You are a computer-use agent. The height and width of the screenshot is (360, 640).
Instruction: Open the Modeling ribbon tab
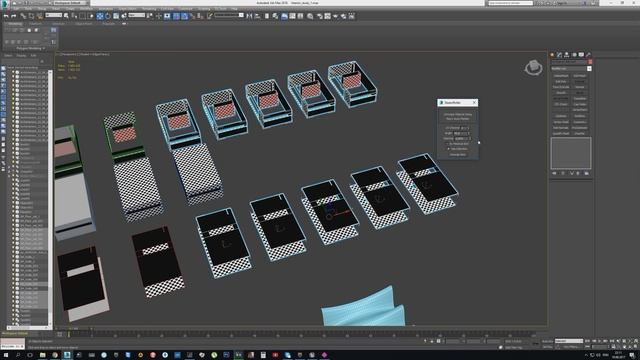15,24
